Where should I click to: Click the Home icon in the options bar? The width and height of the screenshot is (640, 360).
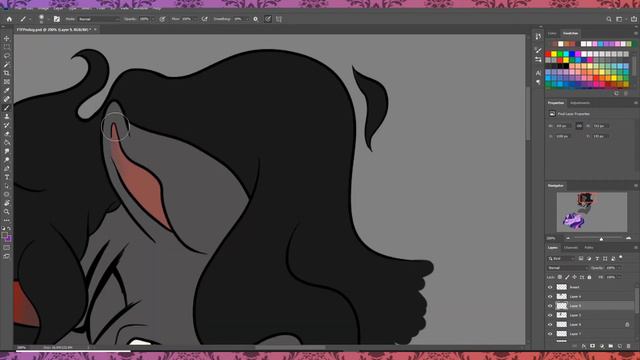(x=9, y=19)
